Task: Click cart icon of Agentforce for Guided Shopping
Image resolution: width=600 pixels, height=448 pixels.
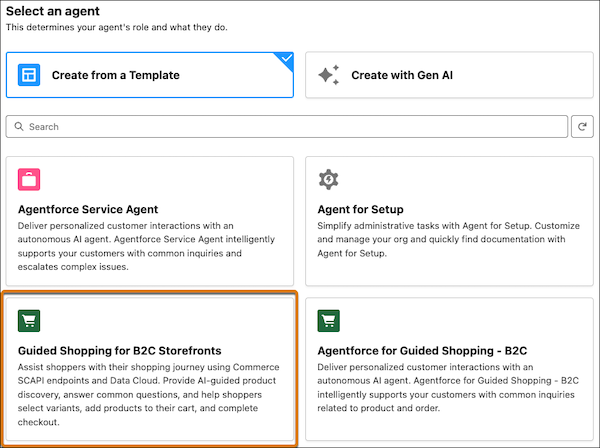Action: (x=328, y=321)
